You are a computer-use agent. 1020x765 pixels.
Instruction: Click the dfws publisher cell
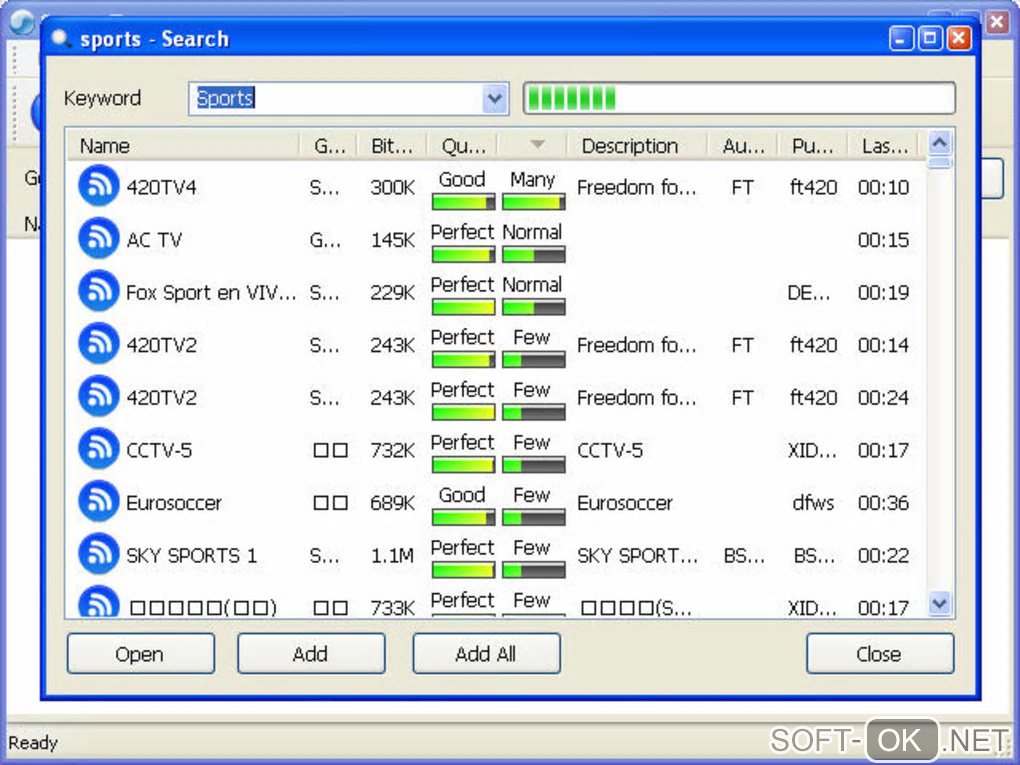tap(813, 503)
